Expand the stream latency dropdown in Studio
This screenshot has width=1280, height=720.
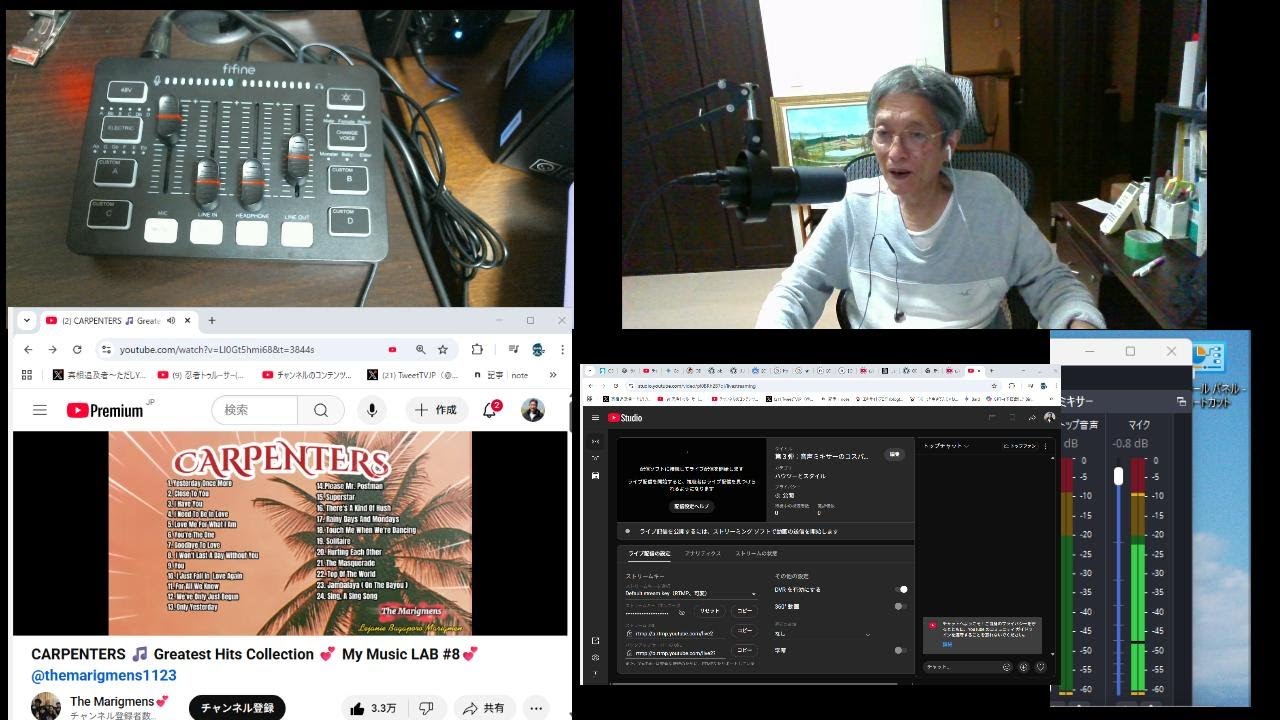[x=867, y=634]
